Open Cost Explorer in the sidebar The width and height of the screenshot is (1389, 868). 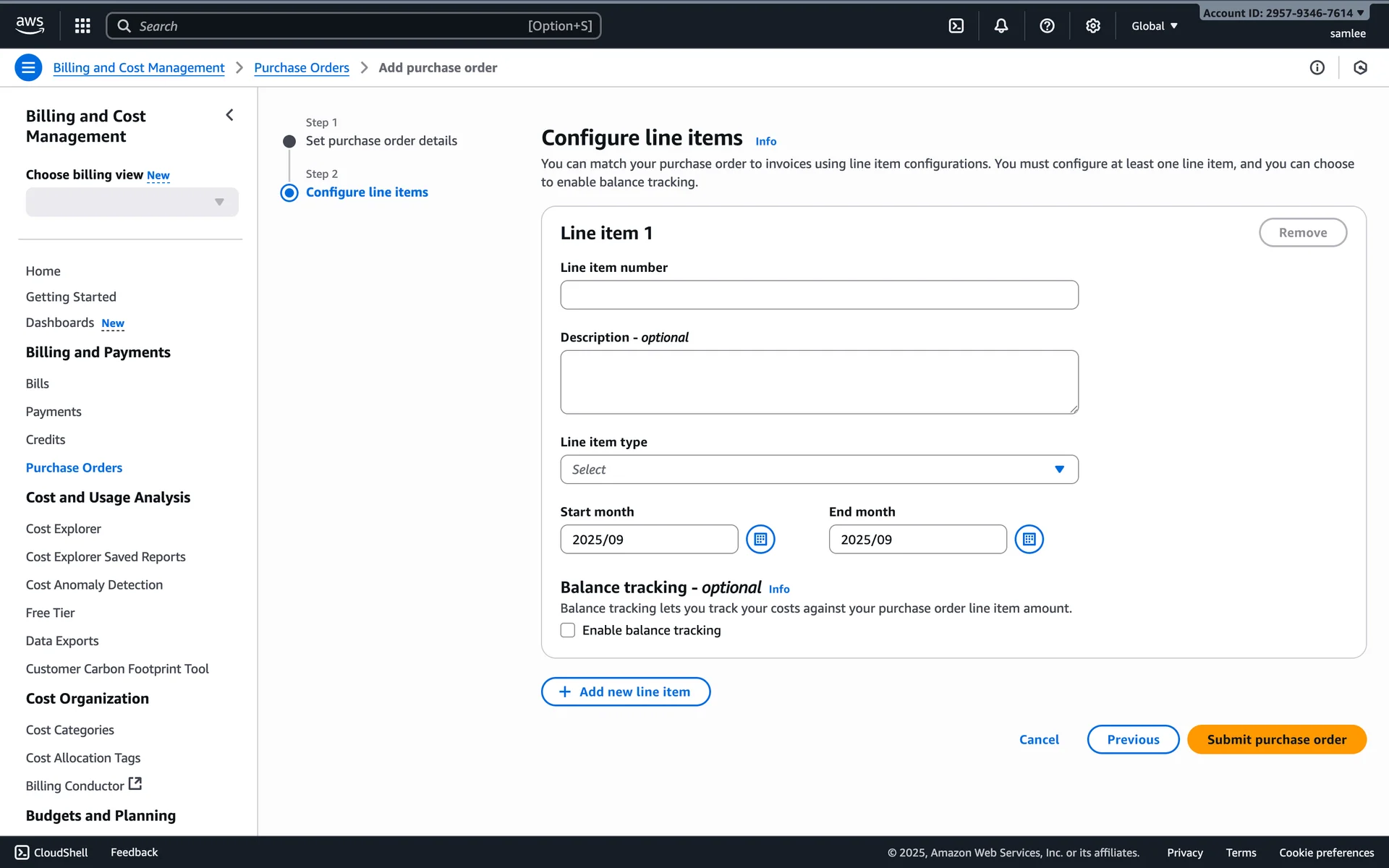[x=64, y=529]
